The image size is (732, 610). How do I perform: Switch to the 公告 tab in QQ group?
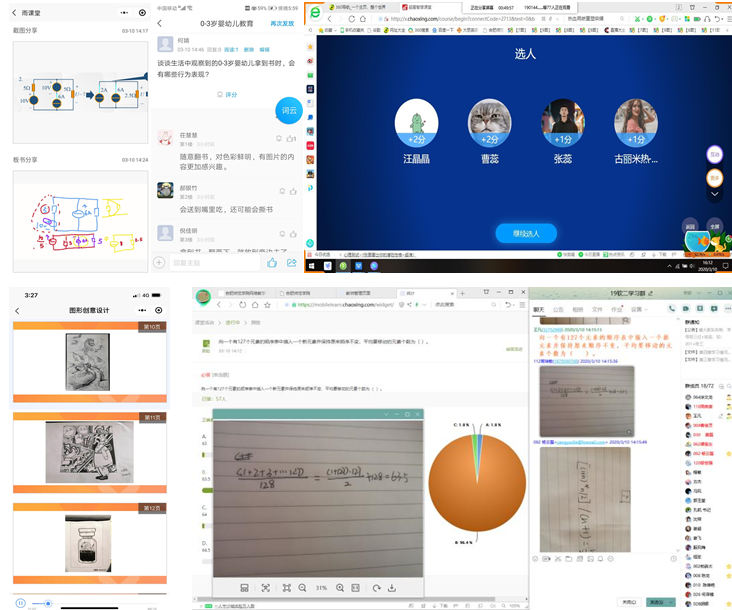pos(560,310)
